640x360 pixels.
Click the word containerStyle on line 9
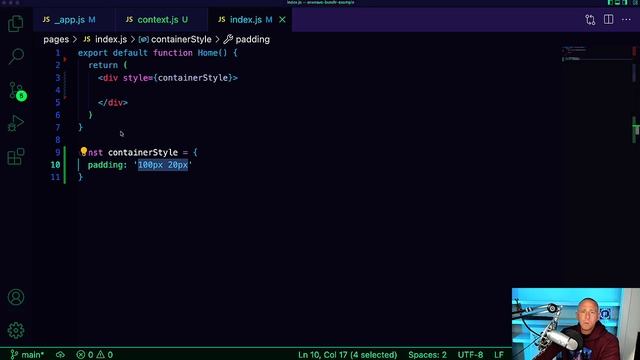pyautogui.click(x=143, y=152)
